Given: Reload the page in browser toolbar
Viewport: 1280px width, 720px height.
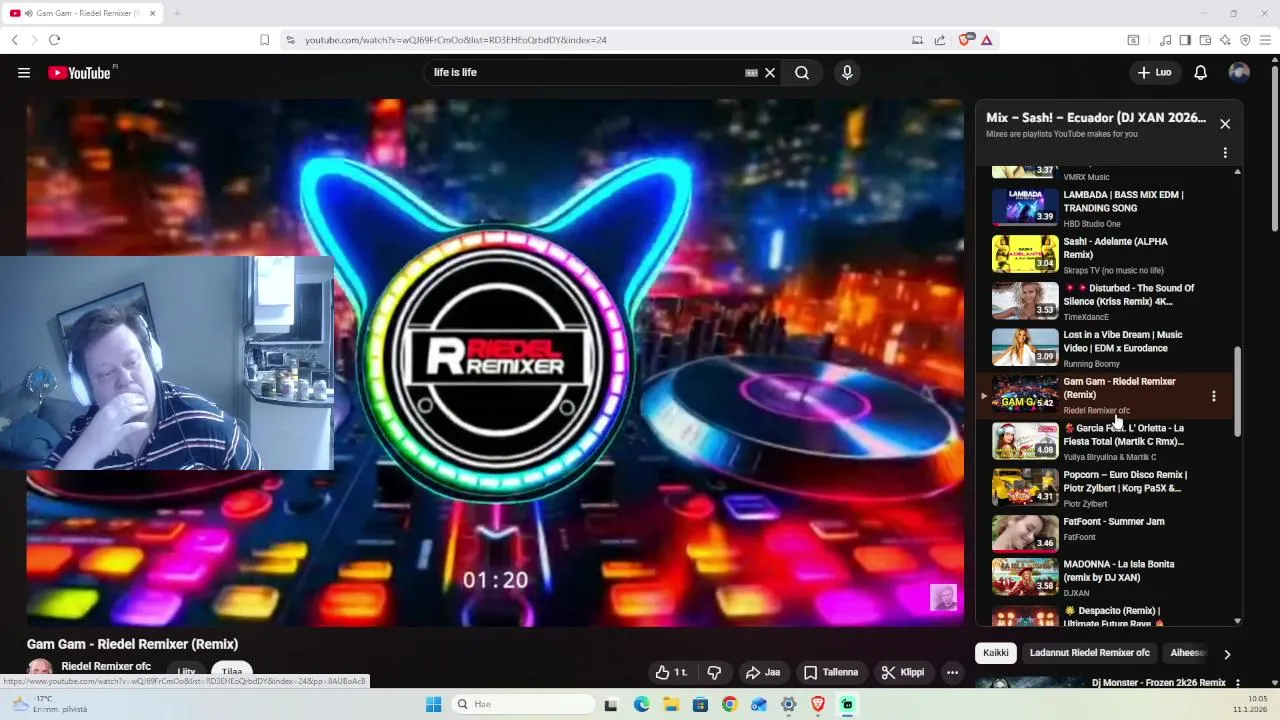Looking at the screenshot, I should [x=54, y=40].
